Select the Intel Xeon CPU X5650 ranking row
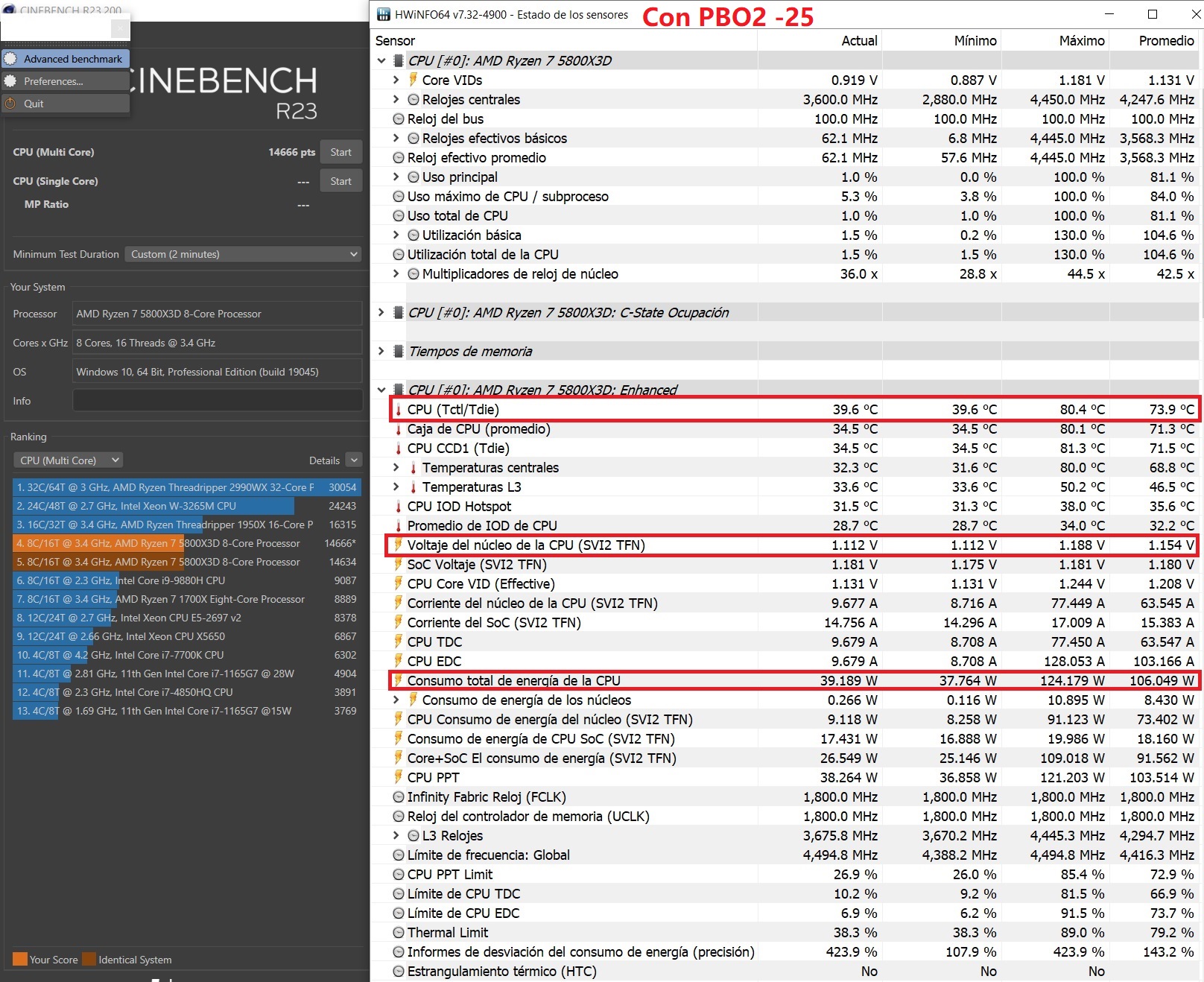The width and height of the screenshot is (1204, 982). coord(187,636)
